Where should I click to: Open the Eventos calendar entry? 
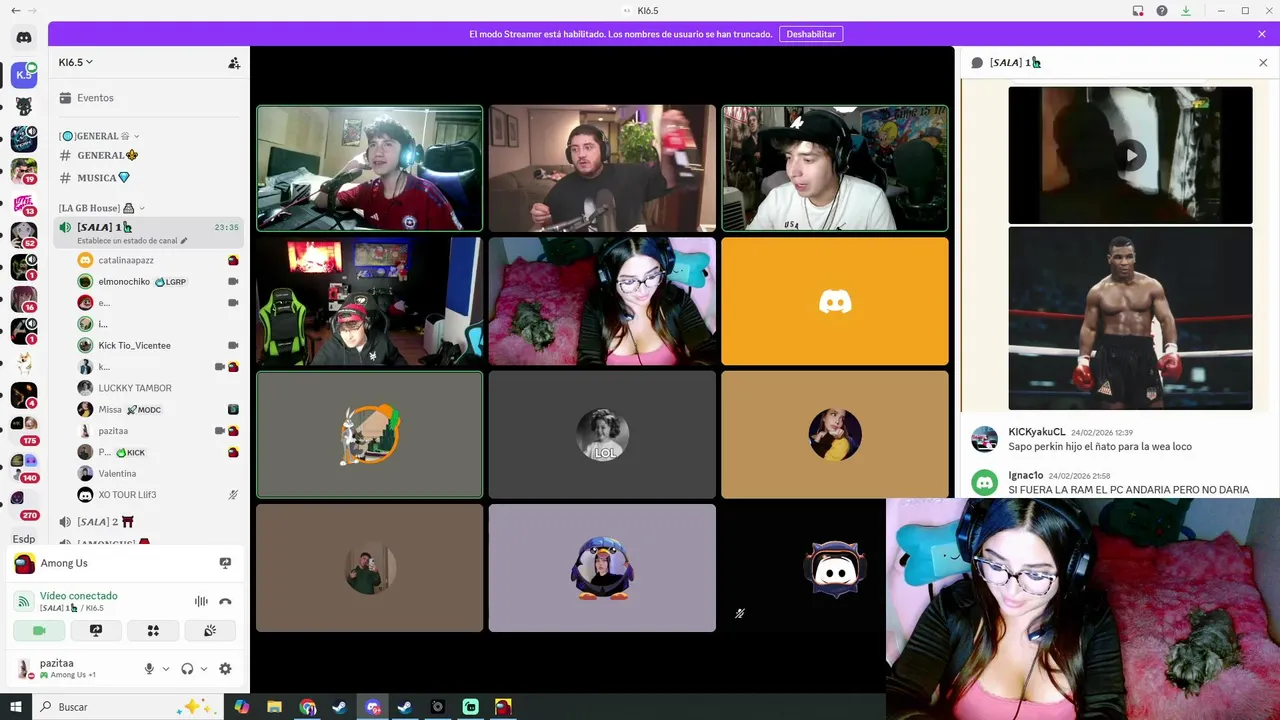pos(150,98)
